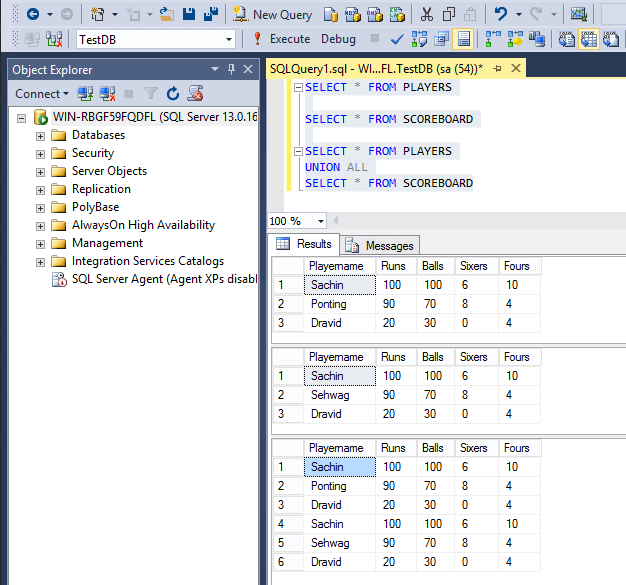Switch to the Messages tab

click(380, 246)
